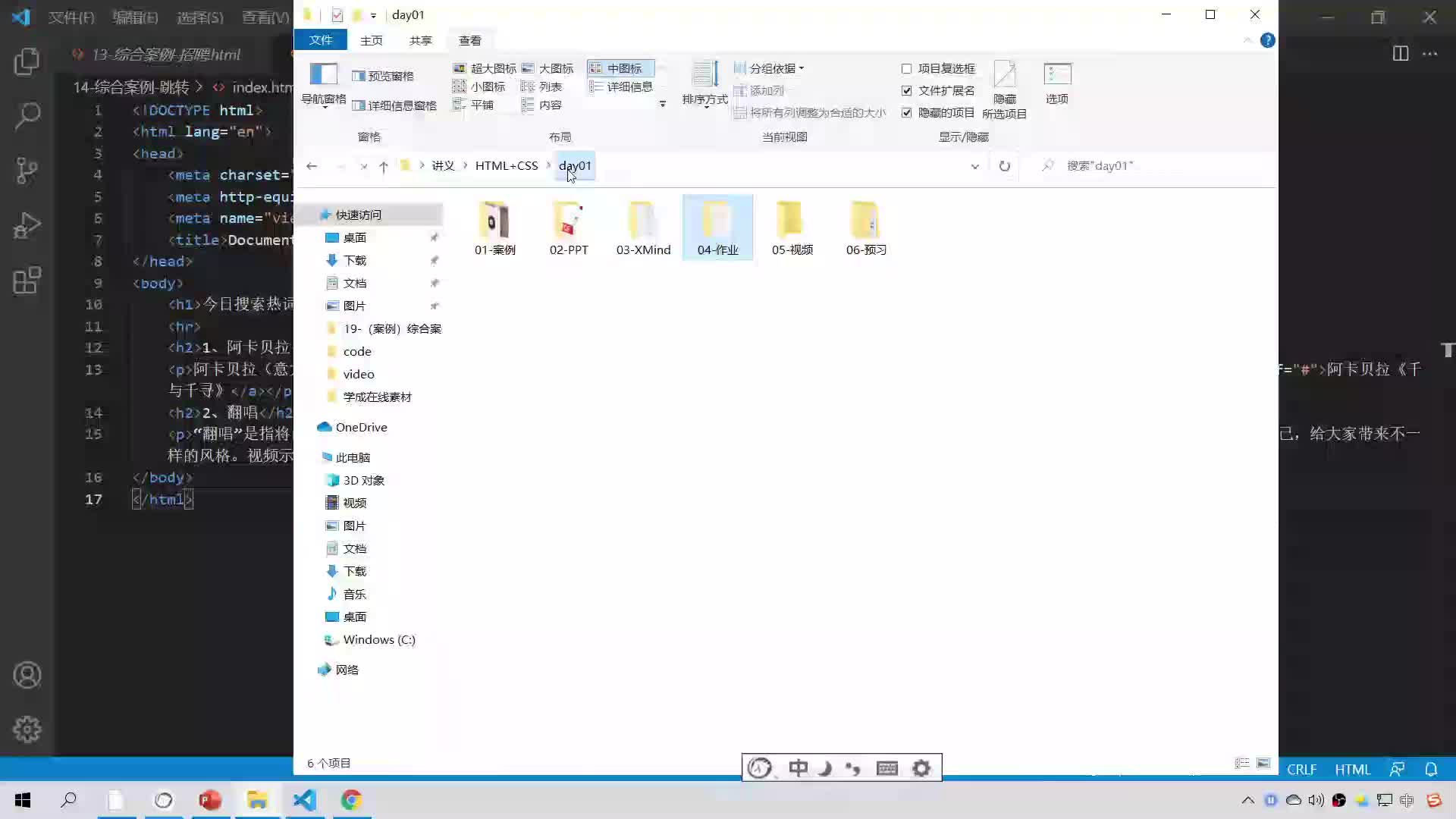1456x819 pixels.
Task: Open VS Code 选择 menu
Action: click(200, 17)
